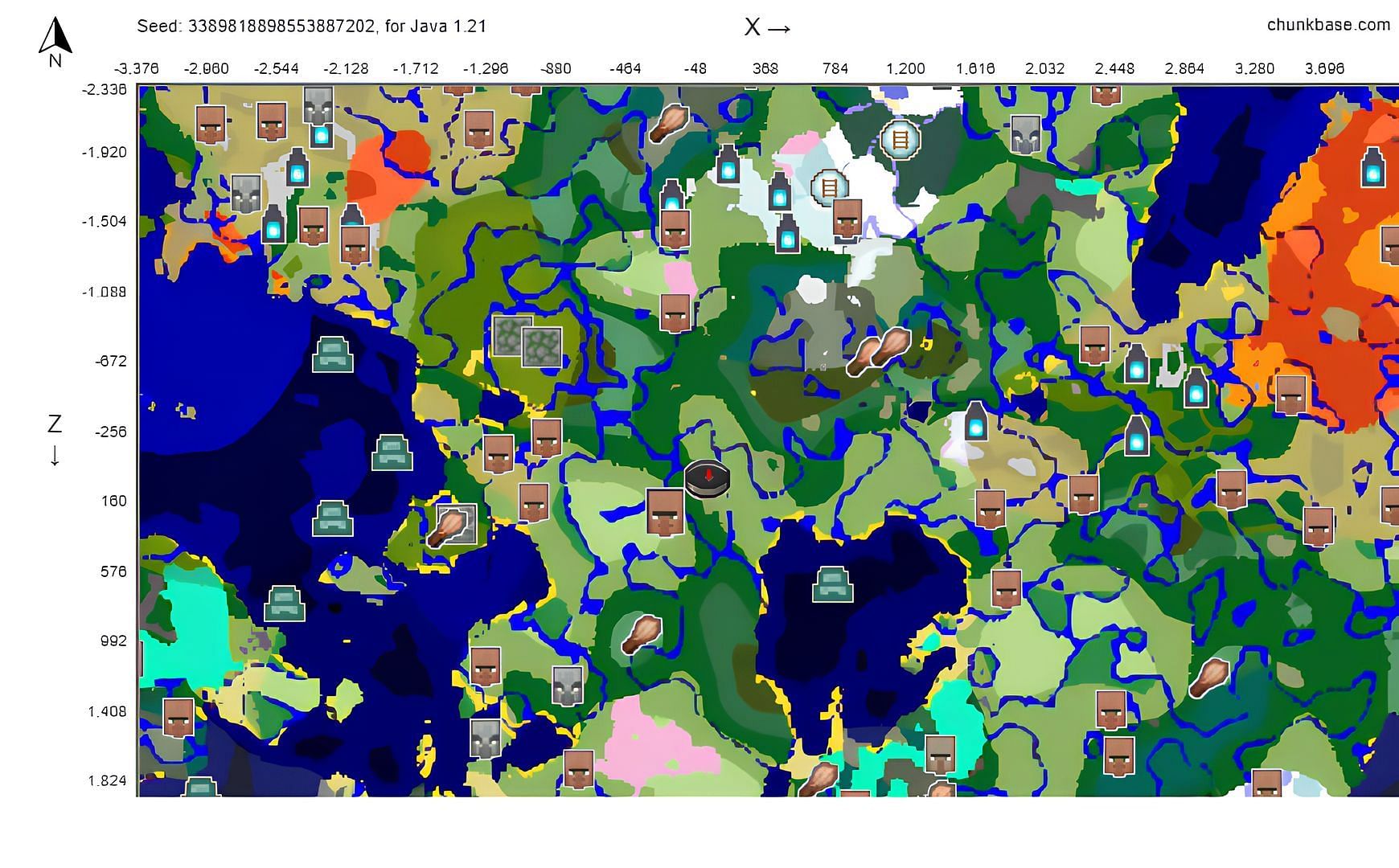Click the seed text 3389818898553887202, for Java 1.21
1399x868 pixels.
[311, 26]
